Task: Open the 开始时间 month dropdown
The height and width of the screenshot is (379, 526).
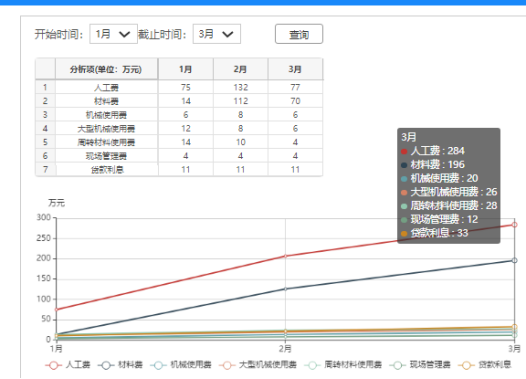Action: [x=113, y=34]
